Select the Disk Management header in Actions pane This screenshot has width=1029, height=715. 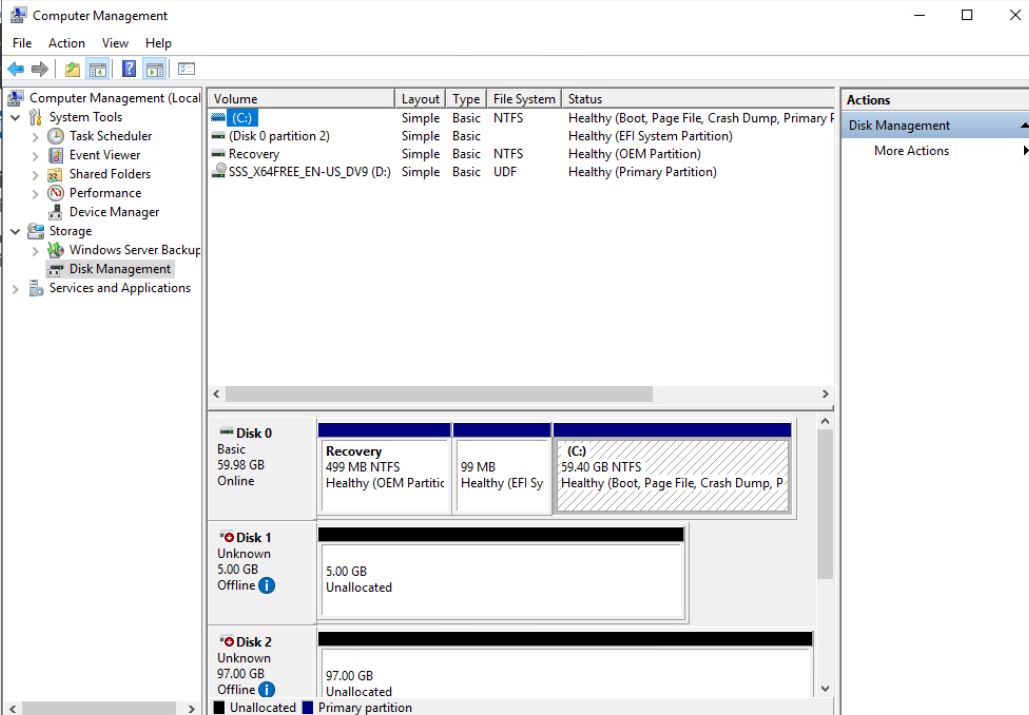tap(895, 125)
